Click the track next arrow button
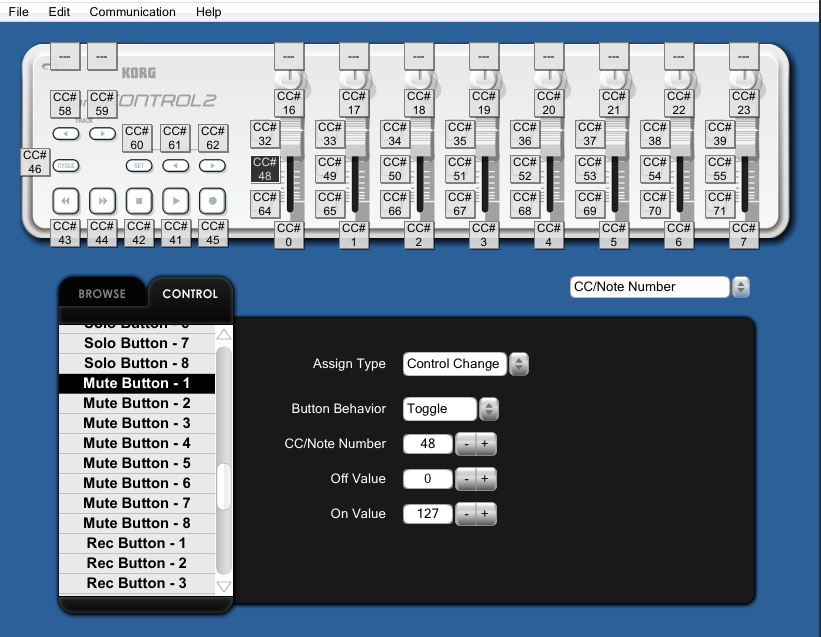This screenshot has height=637, width=821. point(103,134)
